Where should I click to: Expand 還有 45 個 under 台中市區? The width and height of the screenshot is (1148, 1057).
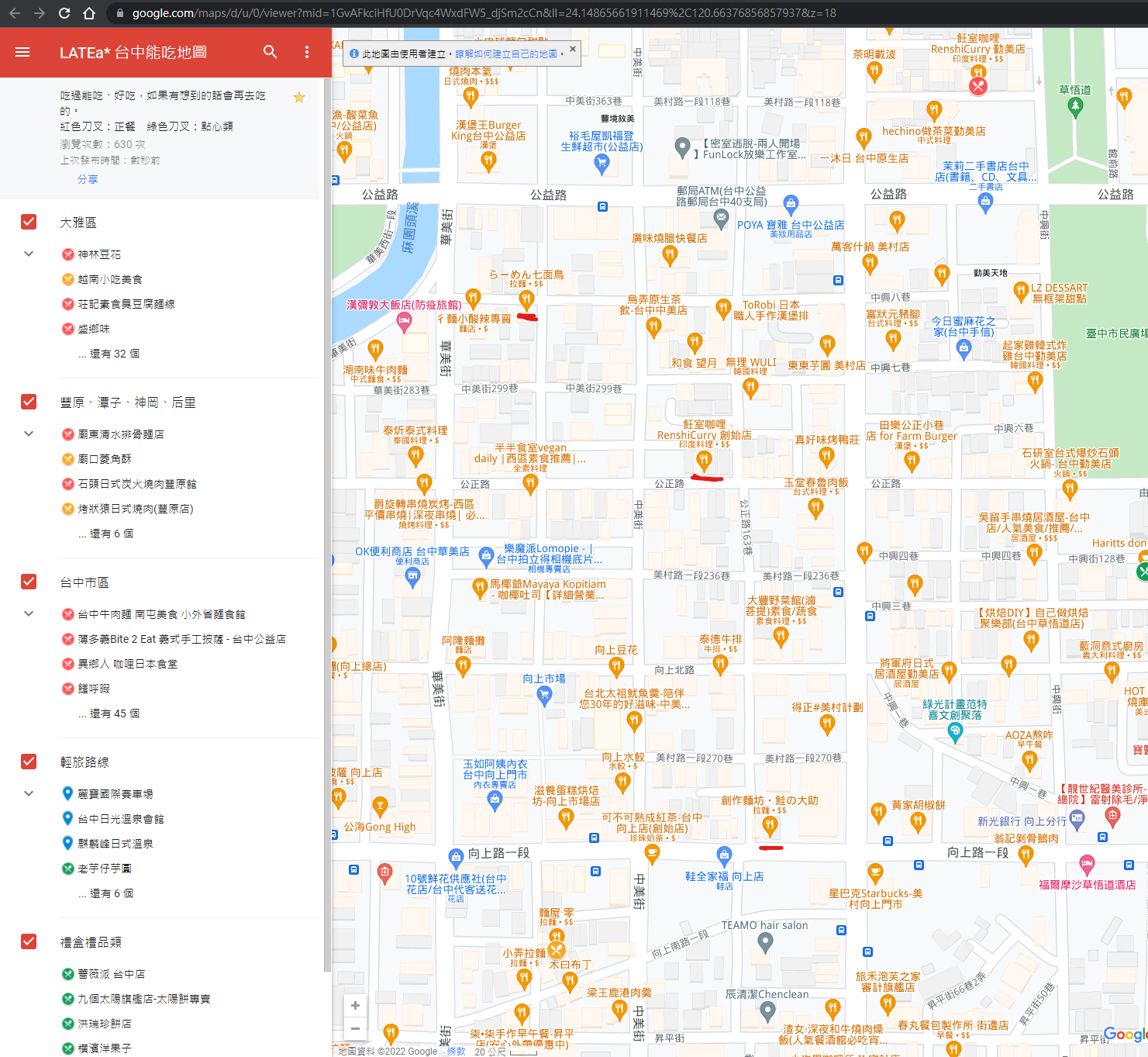[109, 713]
